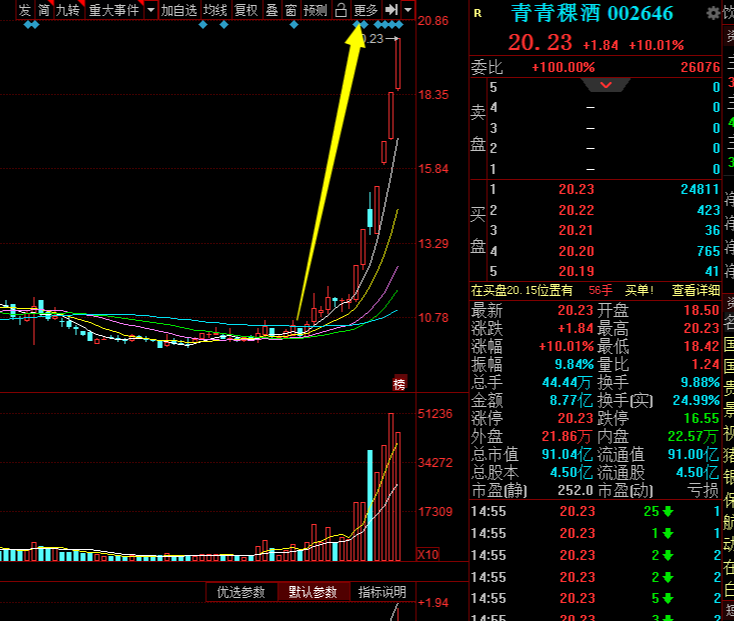The width and height of the screenshot is (735, 621).
Task: Click the 量比 value 1.24
Action: click(x=705, y=364)
